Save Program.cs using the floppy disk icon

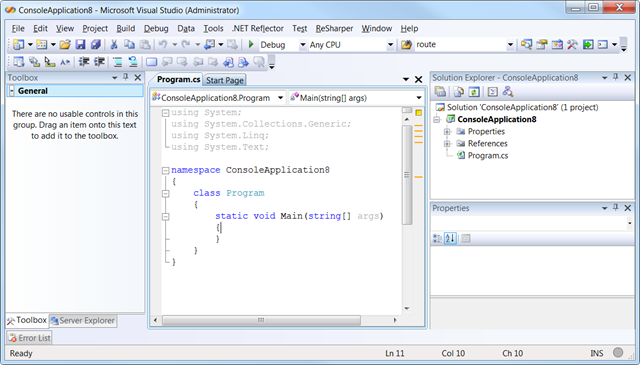pyautogui.click(x=80, y=45)
